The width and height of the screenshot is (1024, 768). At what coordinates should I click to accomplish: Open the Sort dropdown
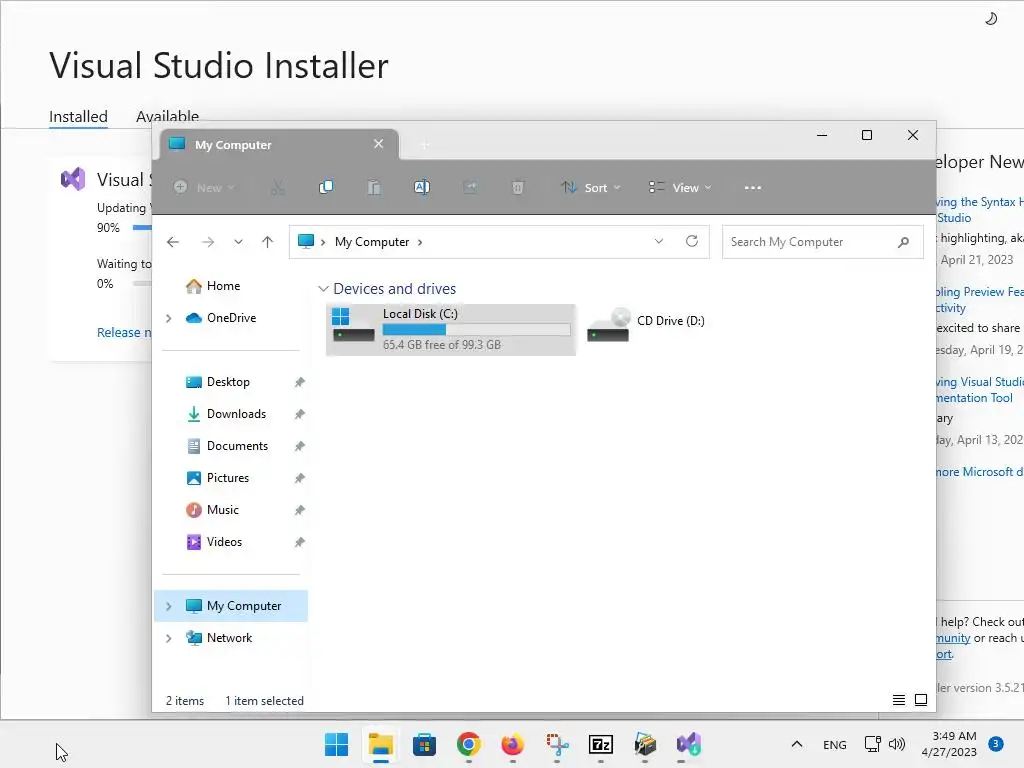click(590, 187)
